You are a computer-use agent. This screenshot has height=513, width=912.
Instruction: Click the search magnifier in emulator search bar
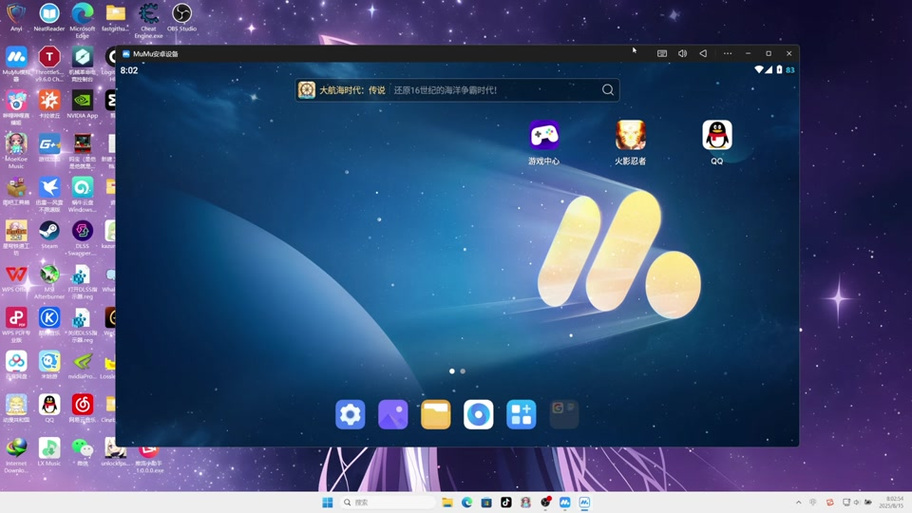pyautogui.click(x=608, y=90)
